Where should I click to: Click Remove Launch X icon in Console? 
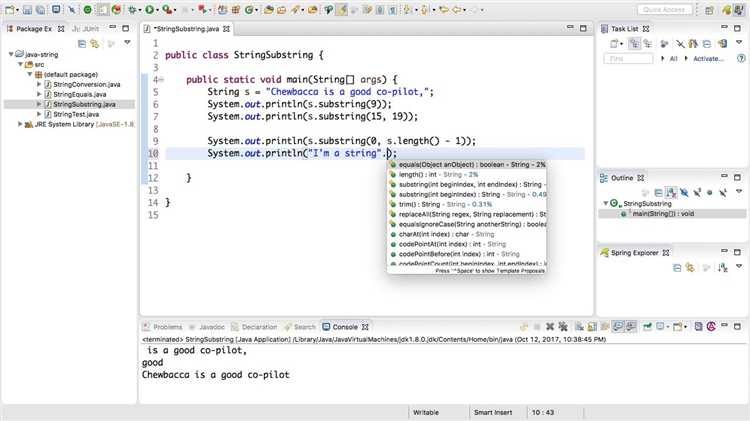tap(550, 327)
